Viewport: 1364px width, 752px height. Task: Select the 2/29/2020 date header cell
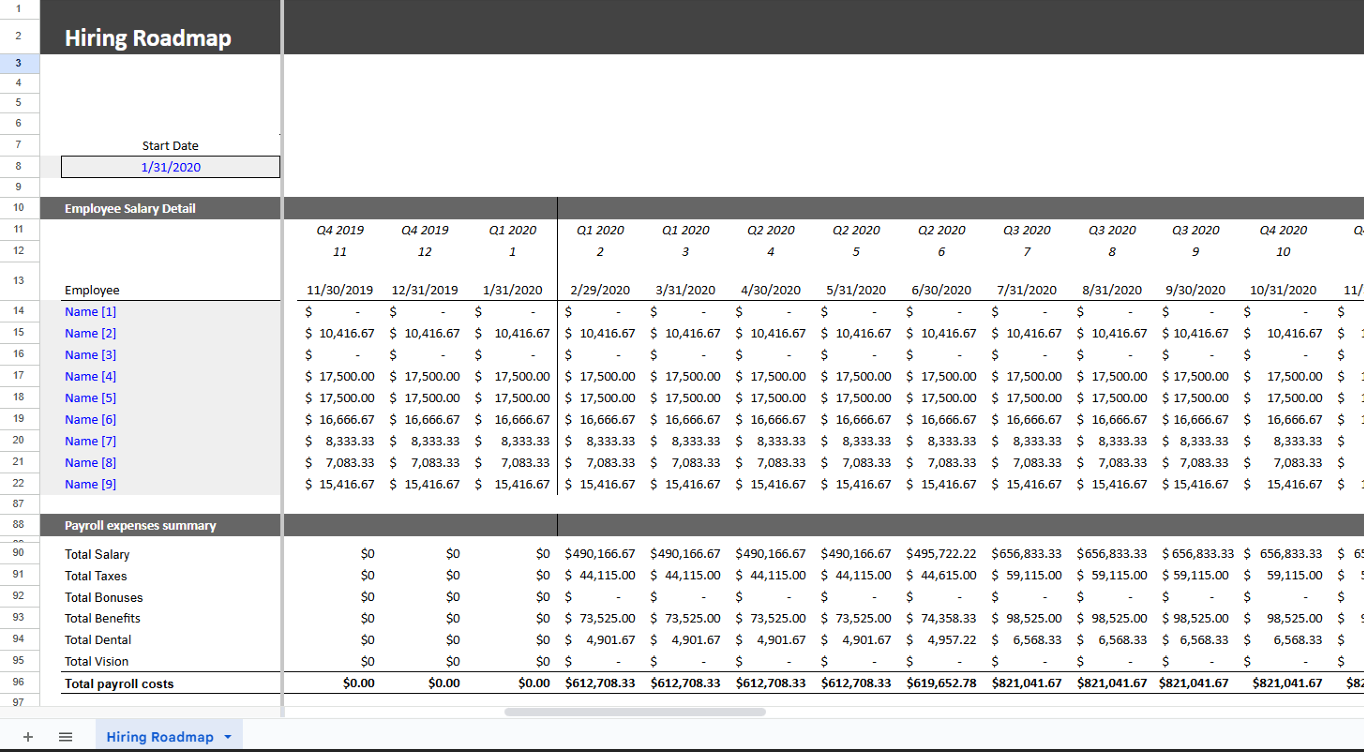point(600,290)
